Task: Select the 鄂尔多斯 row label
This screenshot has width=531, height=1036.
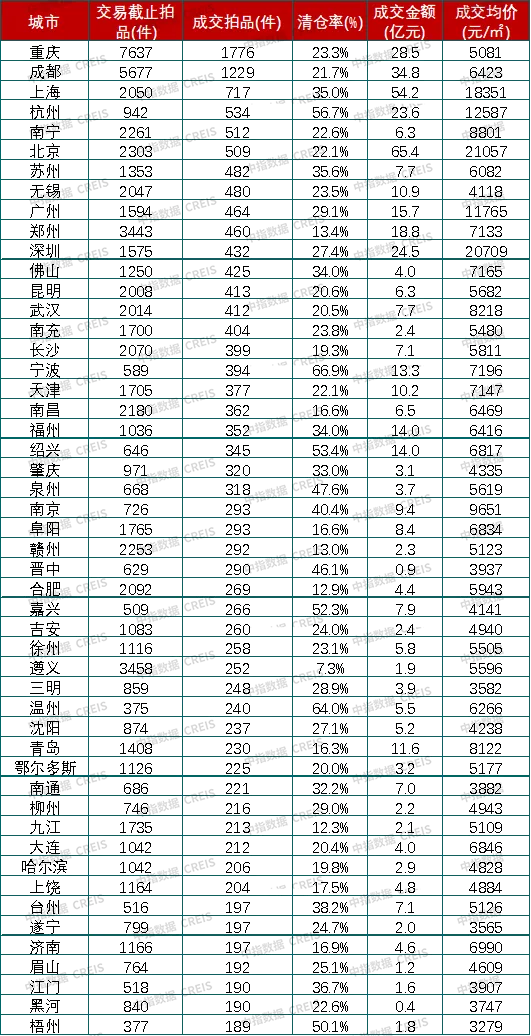Action: click(44, 768)
